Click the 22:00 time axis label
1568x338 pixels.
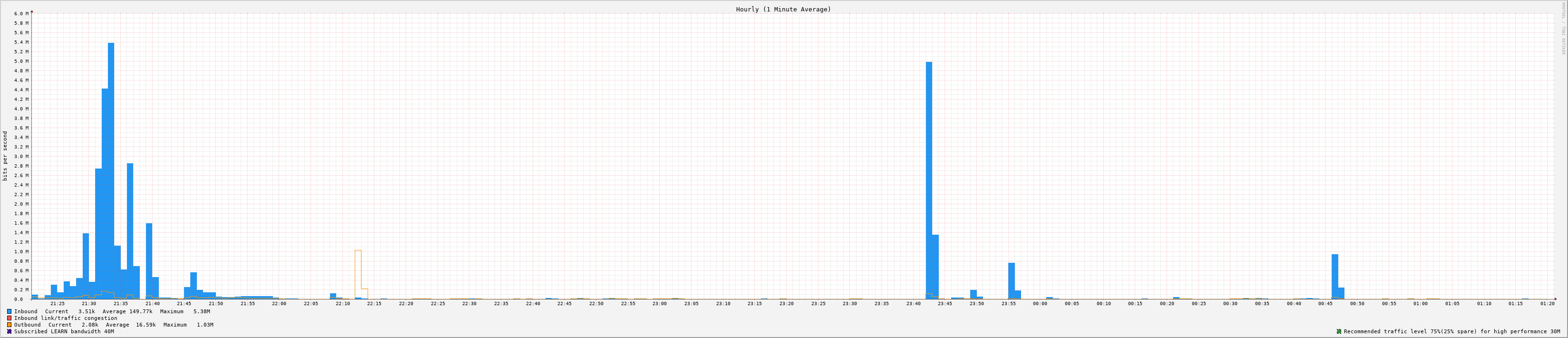click(279, 303)
